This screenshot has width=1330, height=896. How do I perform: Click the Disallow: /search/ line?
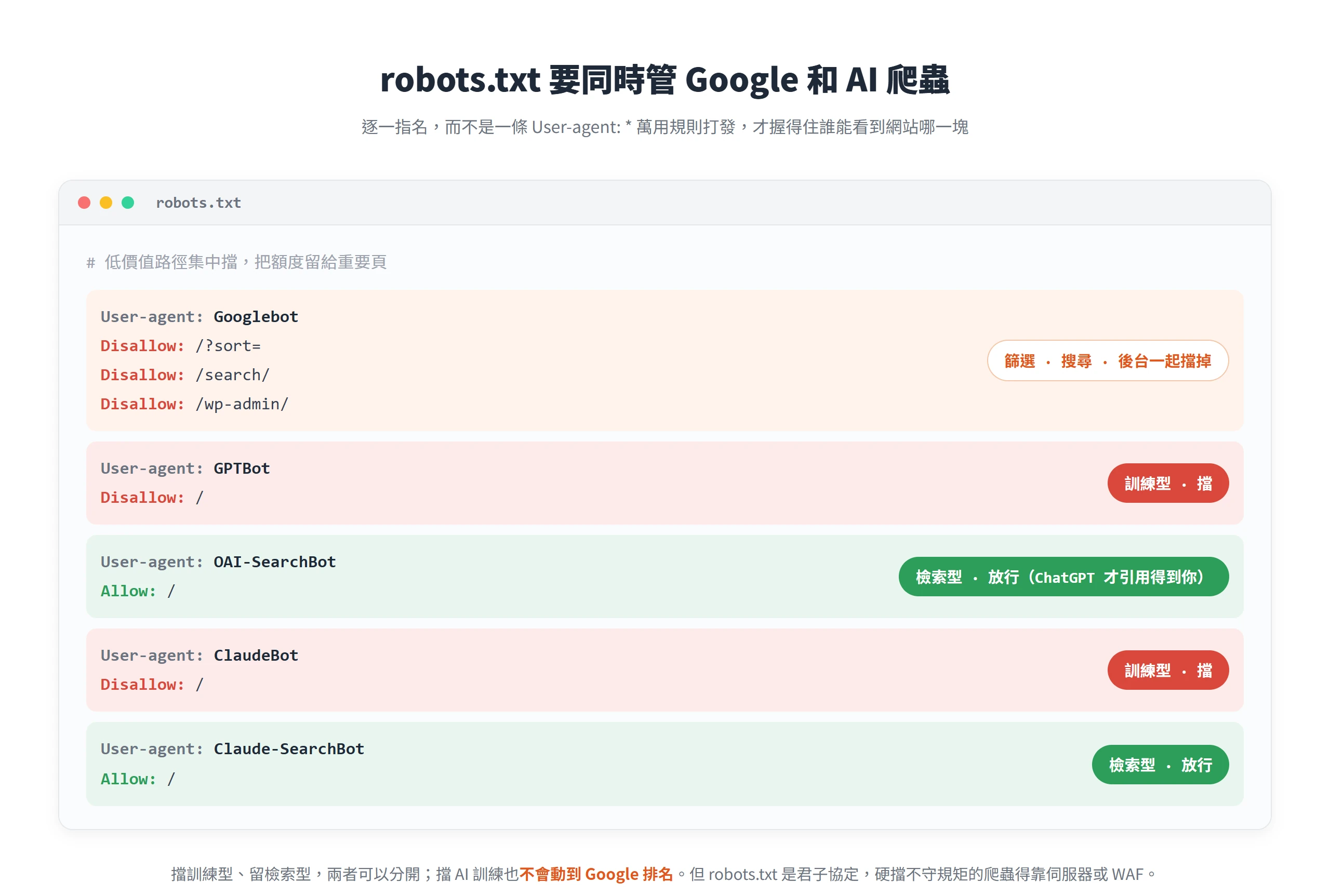pyautogui.click(x=185, y=375)
